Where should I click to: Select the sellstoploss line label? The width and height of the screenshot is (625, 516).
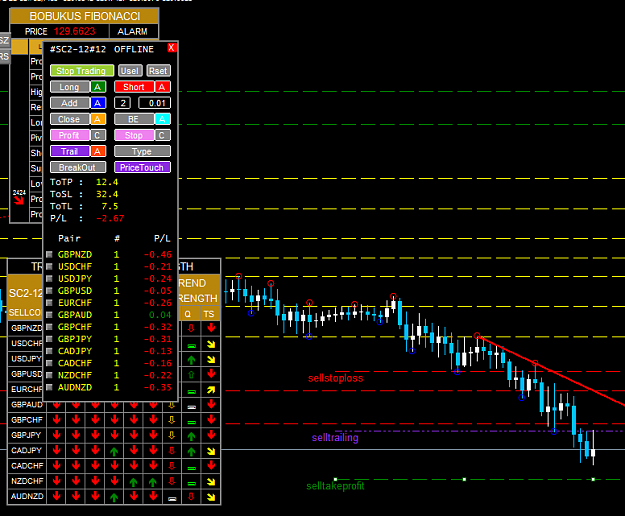[335, 378]
